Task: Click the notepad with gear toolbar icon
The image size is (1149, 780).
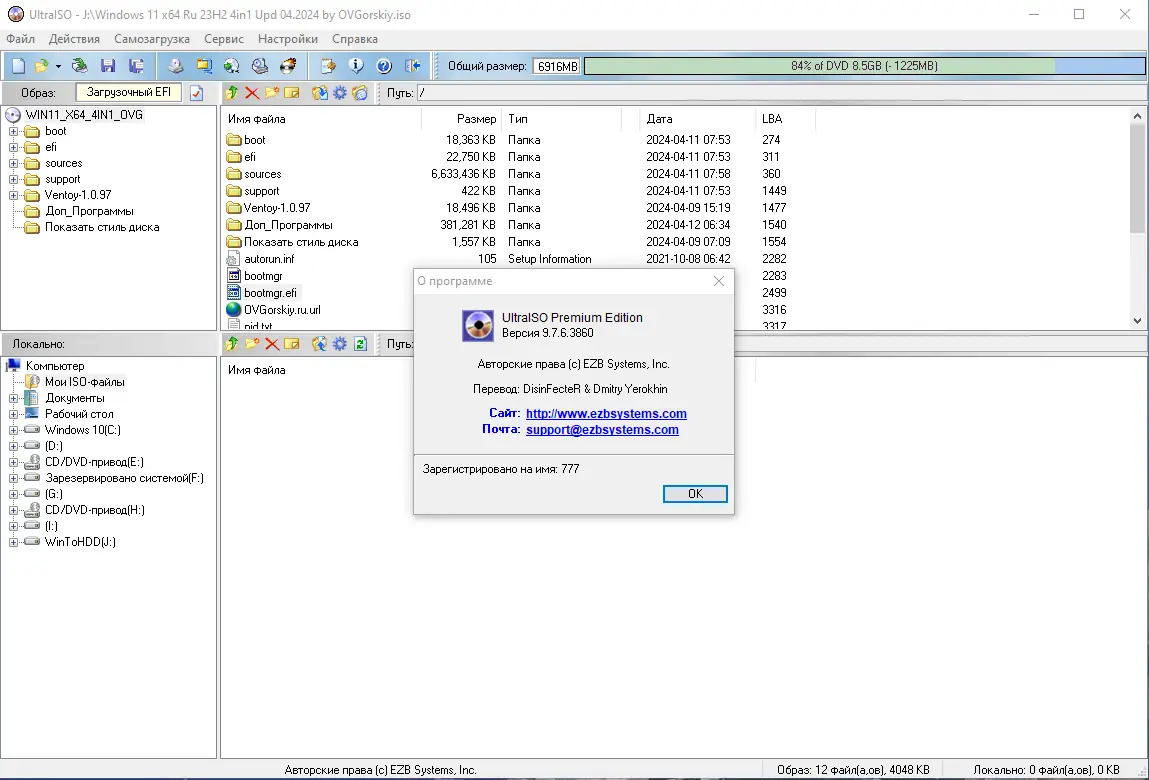Action: pos(328,66)
